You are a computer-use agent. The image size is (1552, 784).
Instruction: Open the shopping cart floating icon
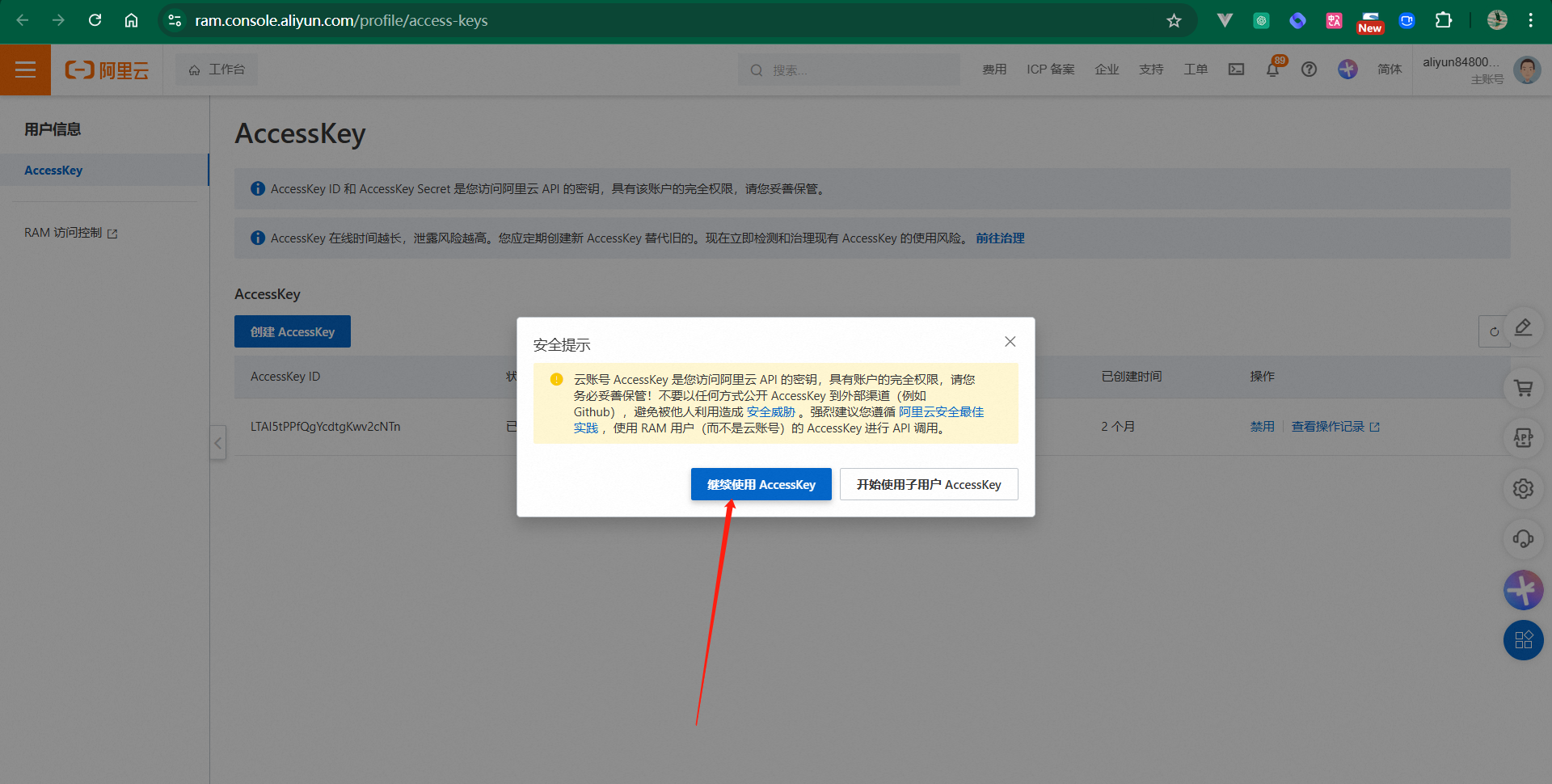coord(1523,388)
